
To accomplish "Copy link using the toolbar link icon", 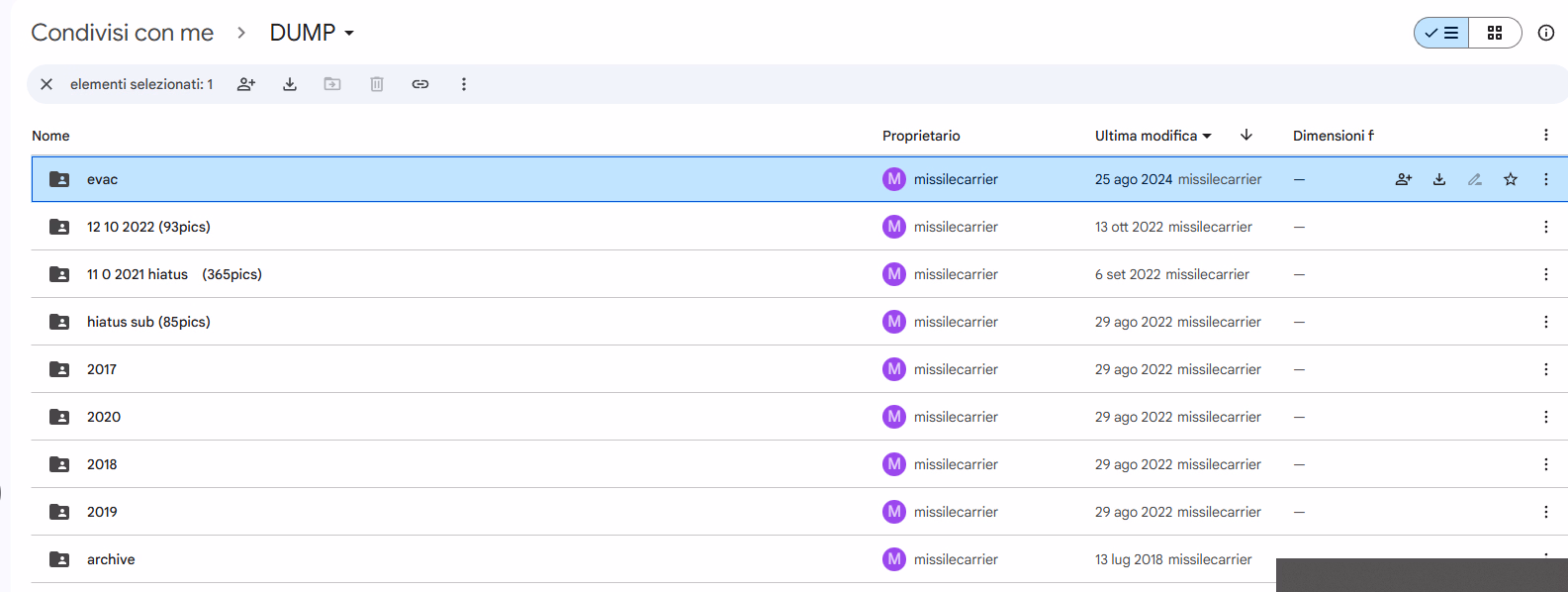I will pyautogui.click(x=420, y=84).
